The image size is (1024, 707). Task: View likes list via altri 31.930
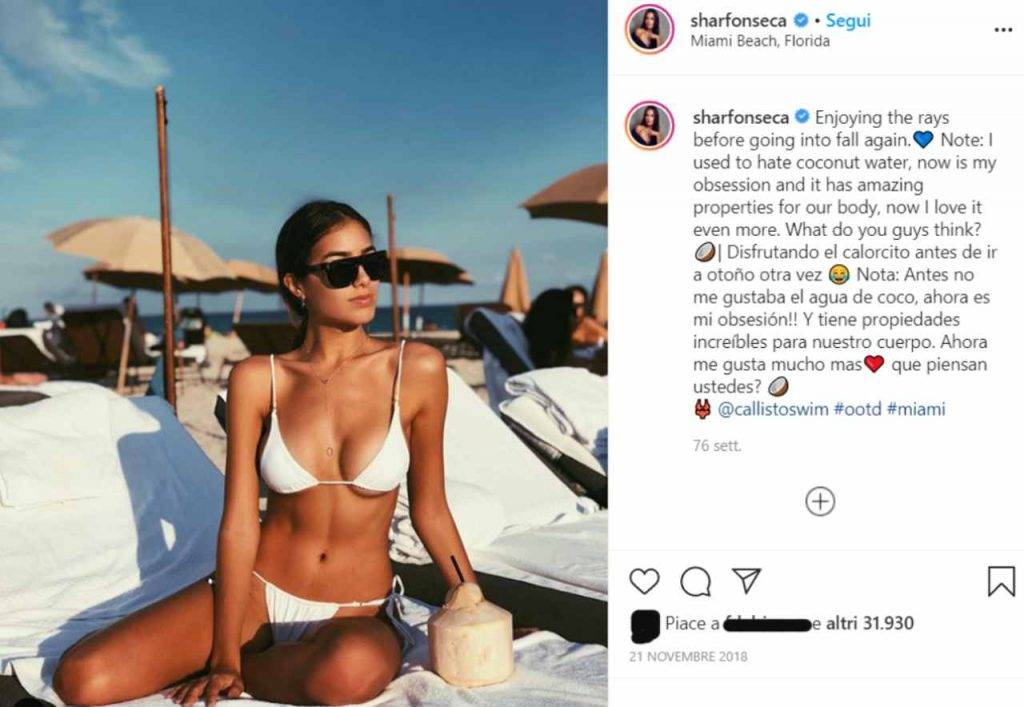[869, 623]
